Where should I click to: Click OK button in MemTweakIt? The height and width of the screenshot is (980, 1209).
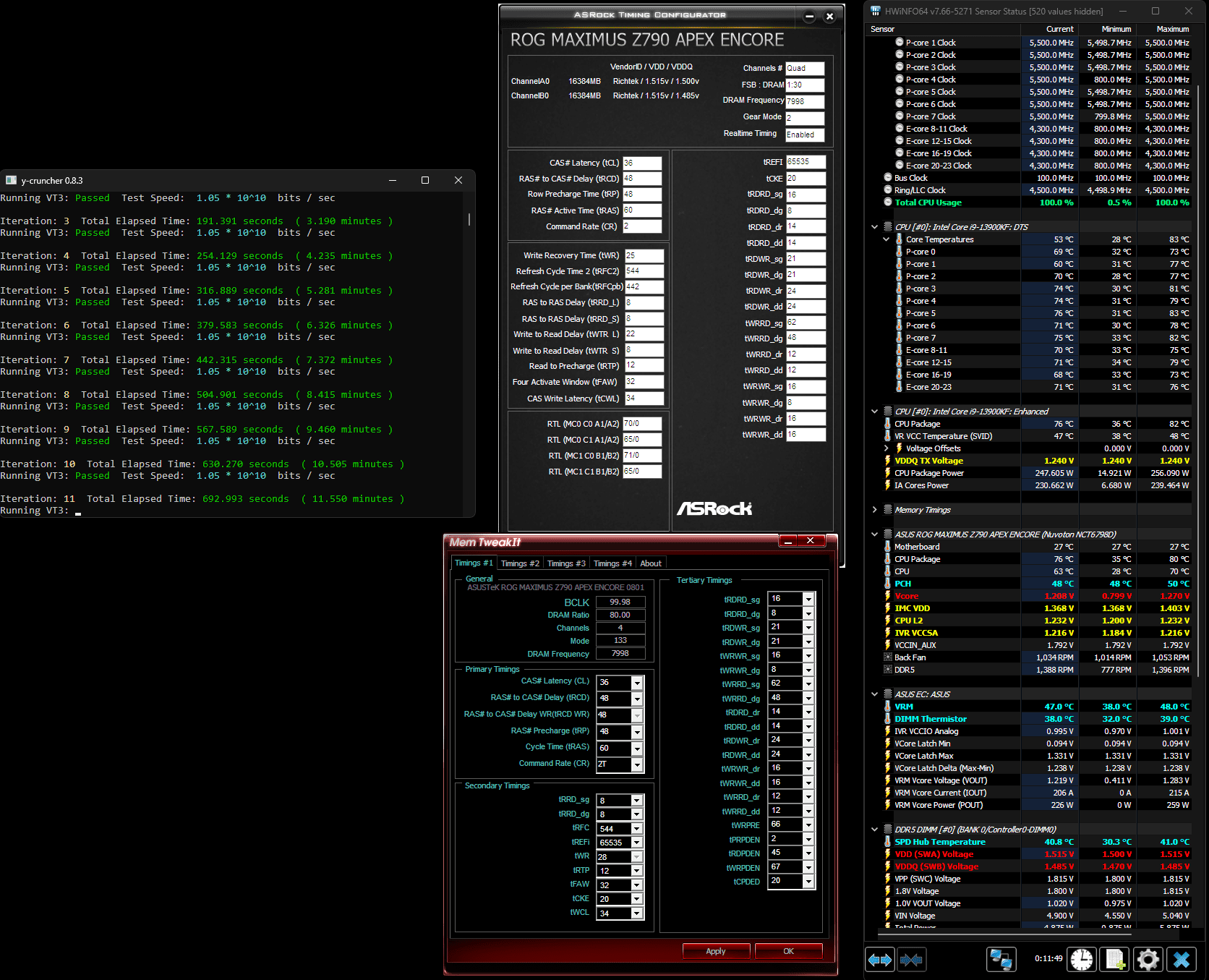click(788, 951)
